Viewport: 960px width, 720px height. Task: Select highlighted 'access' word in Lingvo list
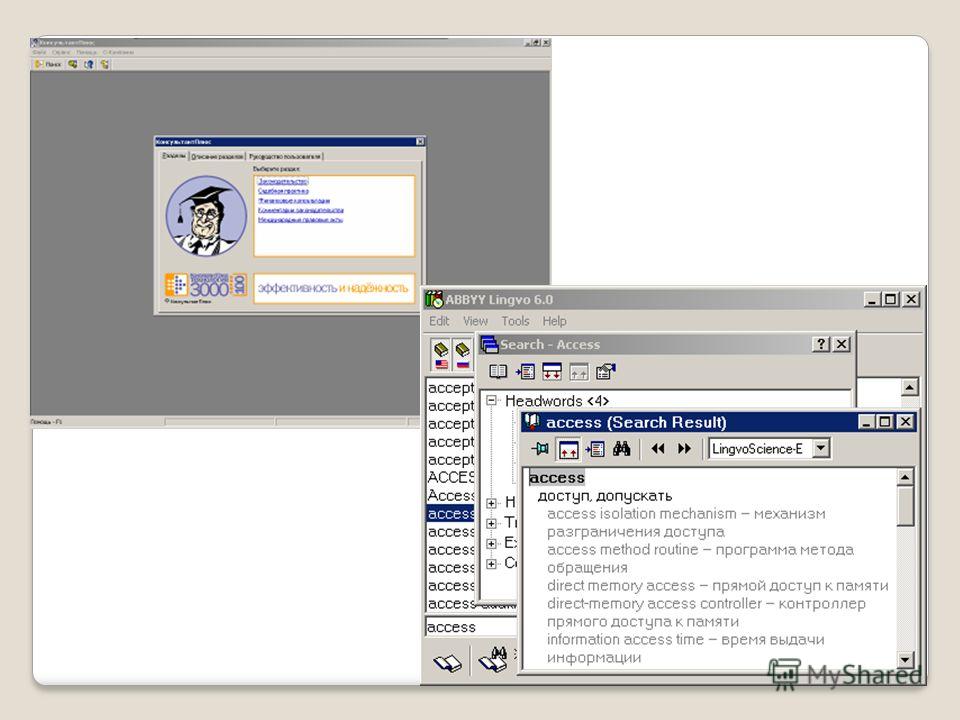click(451, 513)
